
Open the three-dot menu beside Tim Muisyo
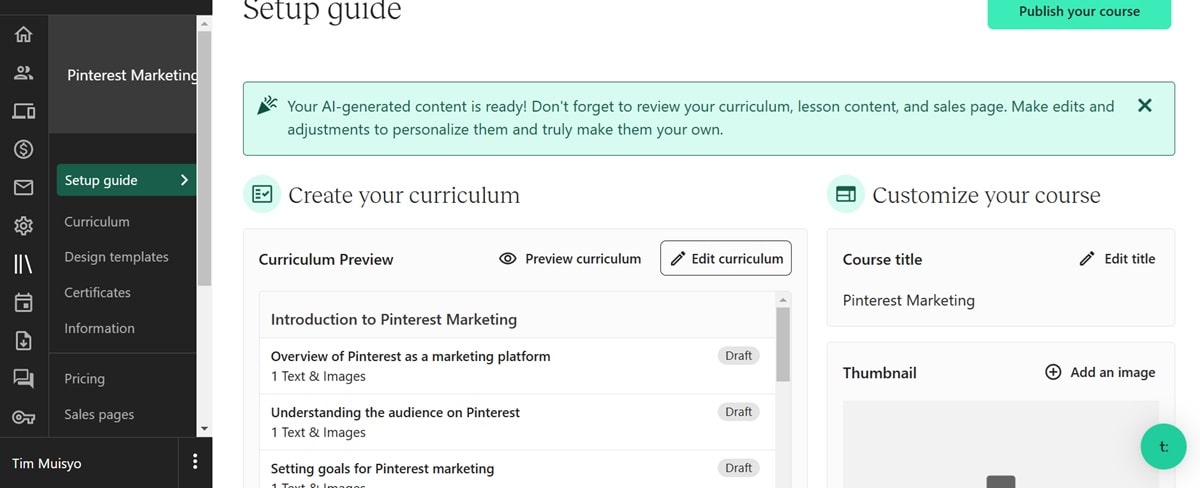[x=195, y=462]
